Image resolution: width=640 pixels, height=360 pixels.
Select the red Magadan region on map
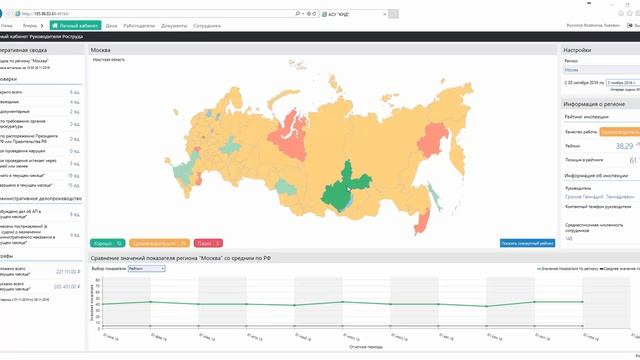(x=433, y=139)
